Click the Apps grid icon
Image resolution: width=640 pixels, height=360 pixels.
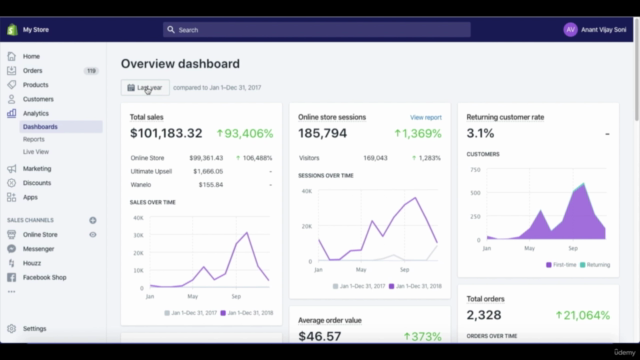11,197
